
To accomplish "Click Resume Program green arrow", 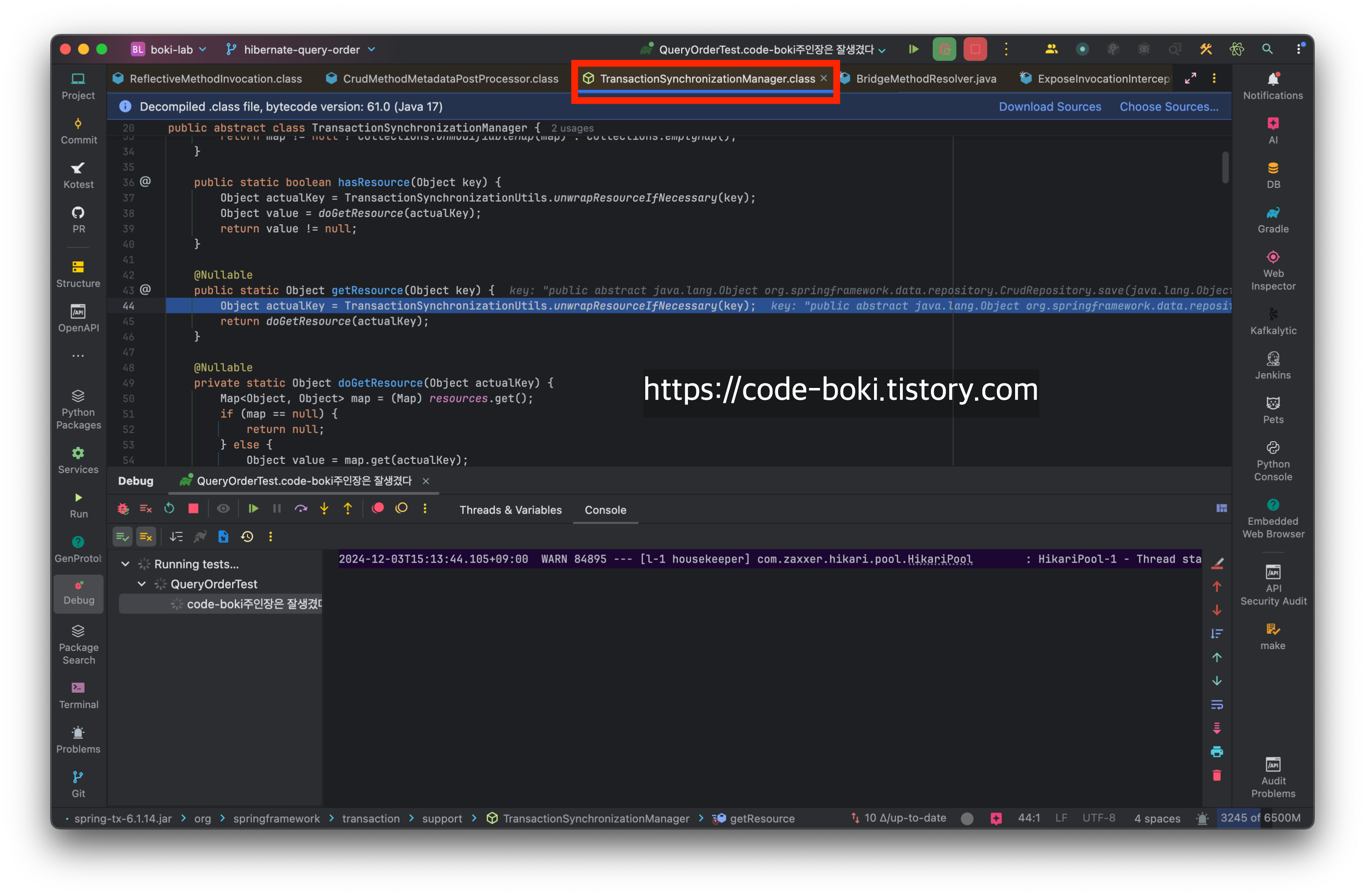I will point(253,509).
